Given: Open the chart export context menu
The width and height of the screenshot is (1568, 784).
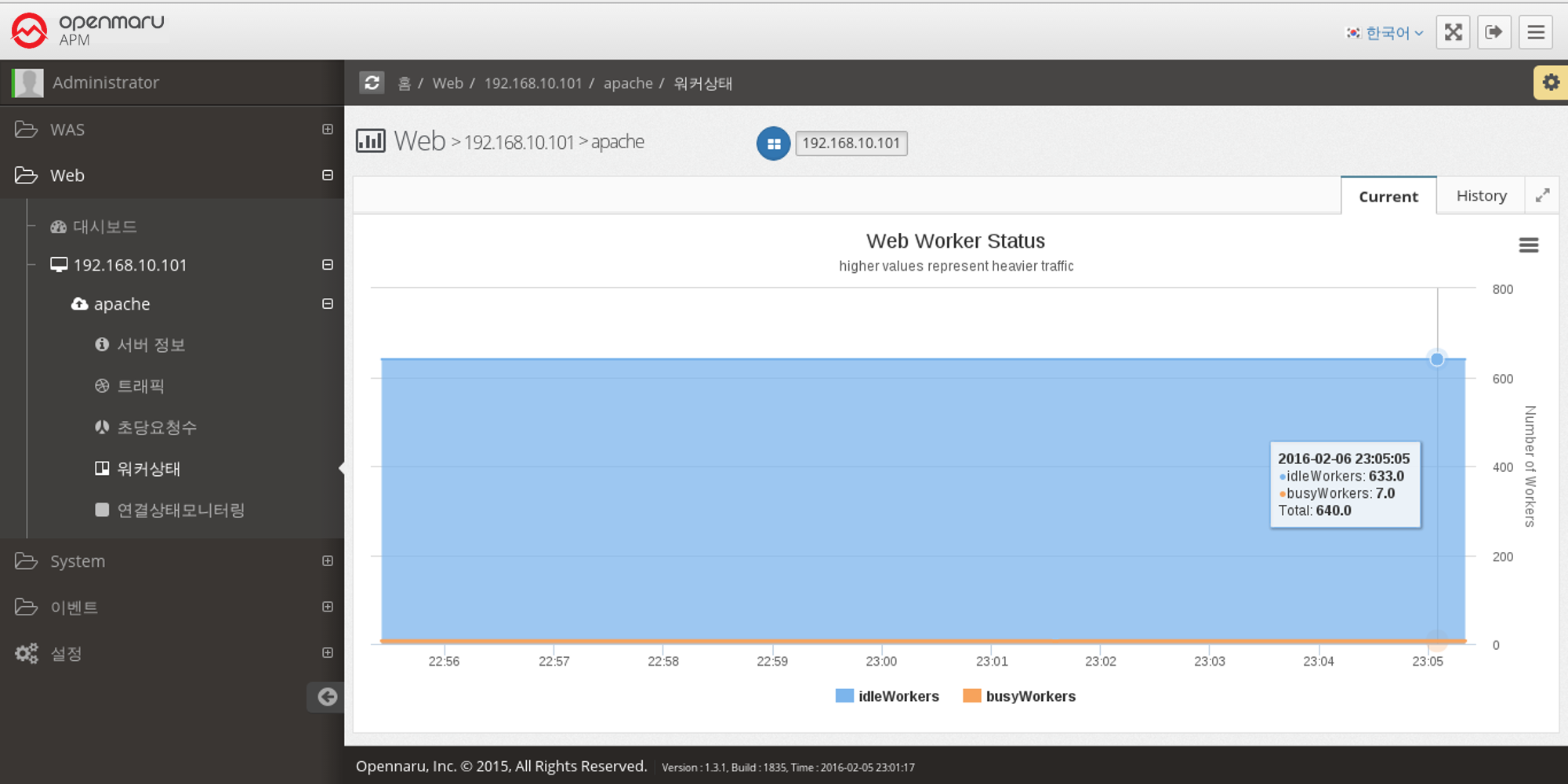Looking at the screenshot, I should [1528, 245].
